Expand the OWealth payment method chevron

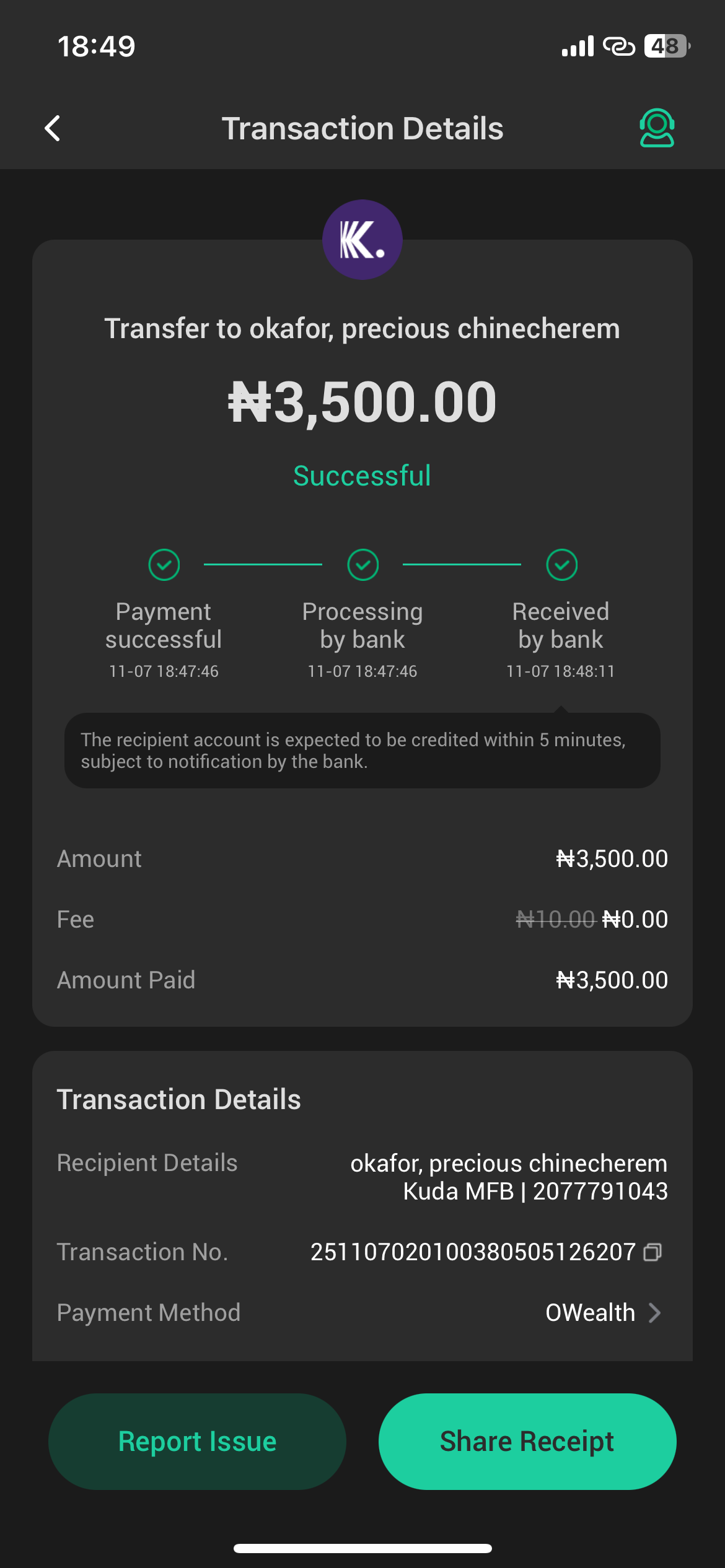pos(654,1313)
